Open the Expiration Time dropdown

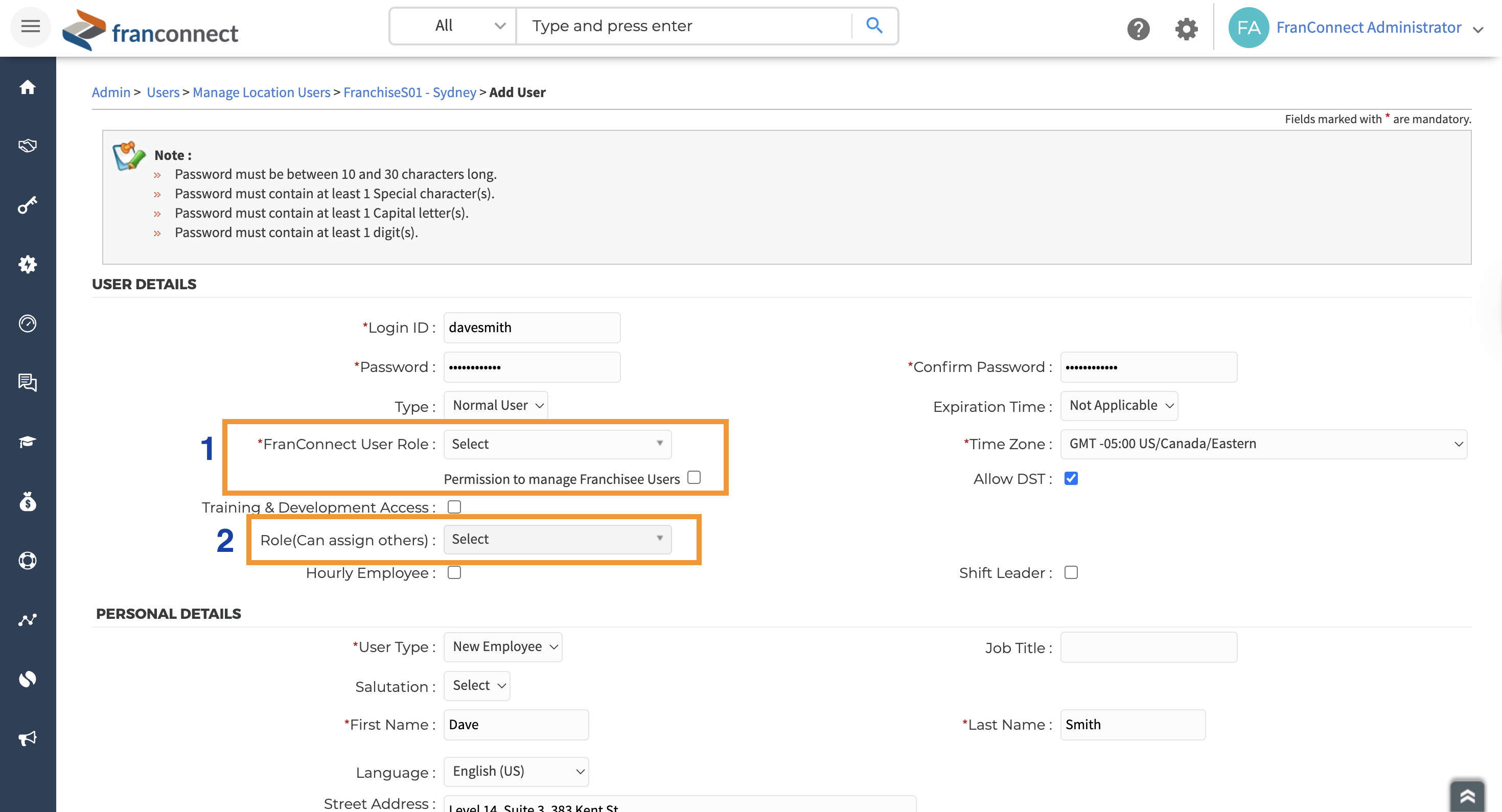click(1119, 406)
